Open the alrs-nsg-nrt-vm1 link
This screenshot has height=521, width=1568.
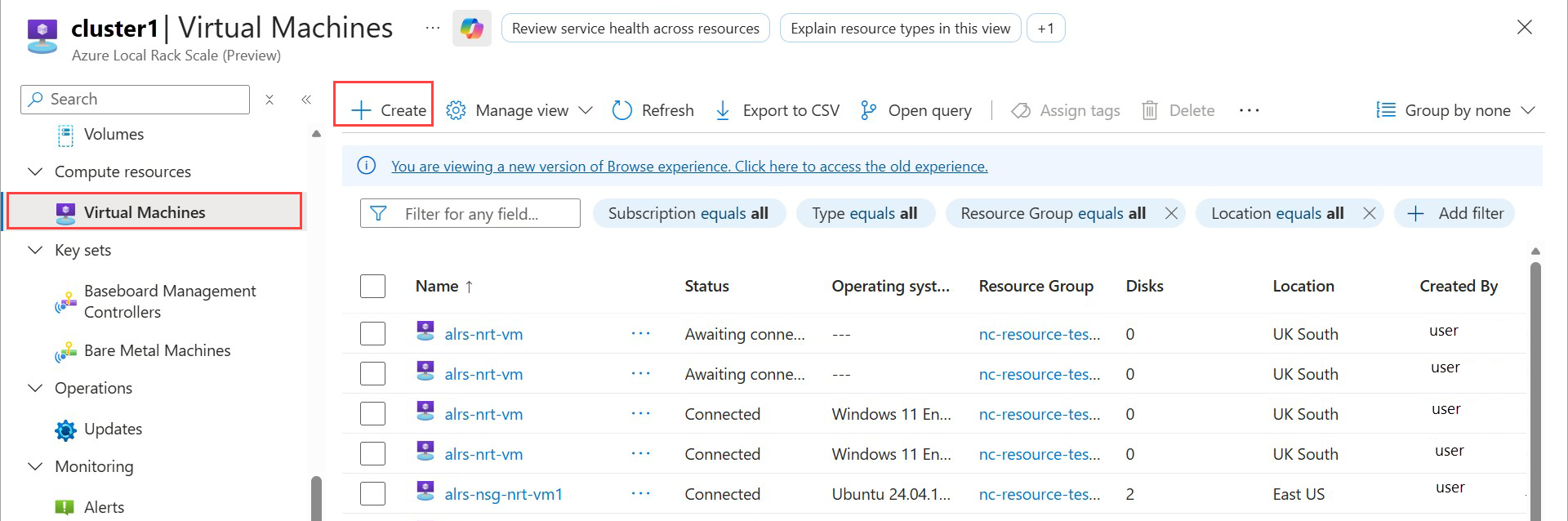click(503, 494)
